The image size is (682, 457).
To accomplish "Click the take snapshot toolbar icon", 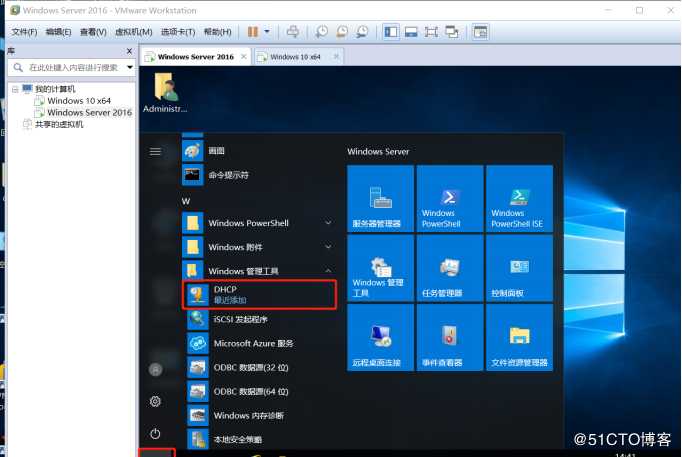I will [x=321, y=32].
